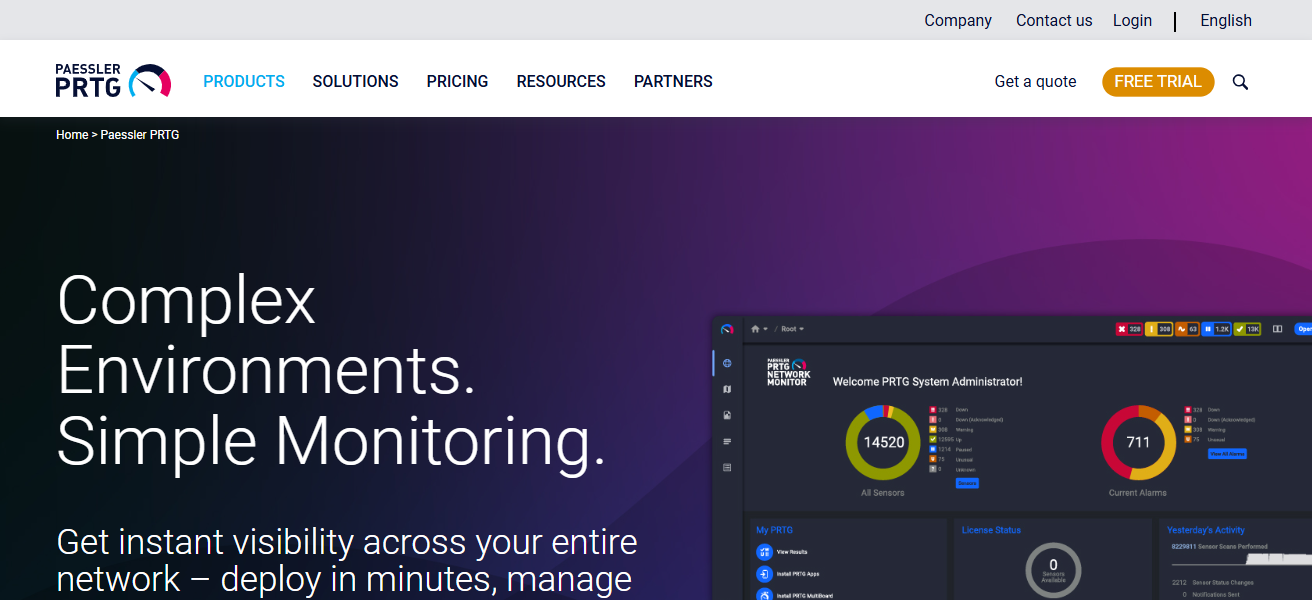Open the website search magnifier icon
The width and height of the screenshot is (1312, 600).
coord(1240,82)
